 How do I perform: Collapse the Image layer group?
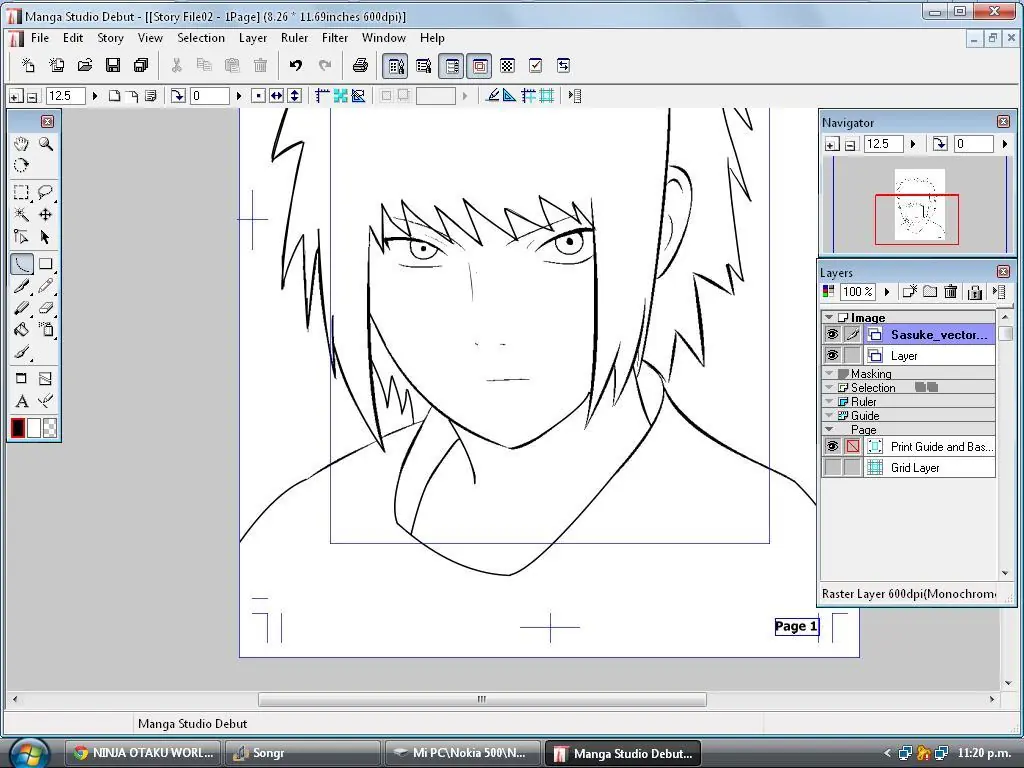[x=829, y=317]
